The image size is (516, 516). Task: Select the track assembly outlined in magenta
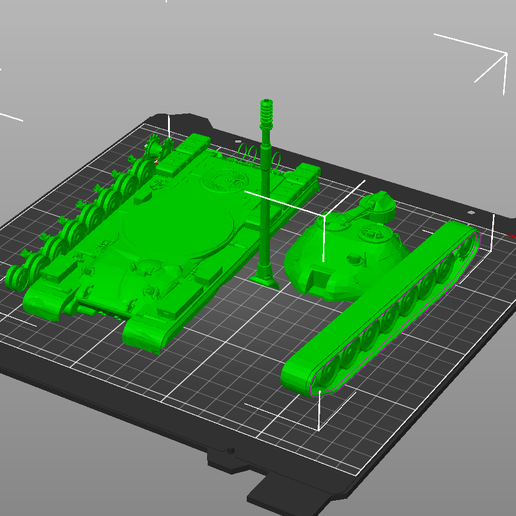[381, 308]
